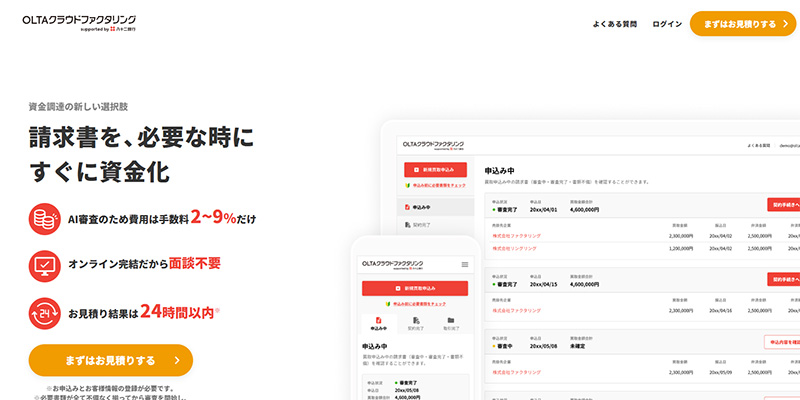
Task: Open 株式会社ファクタリング link in the 20xx/04/01 application
Action: [x=516, y=236]
